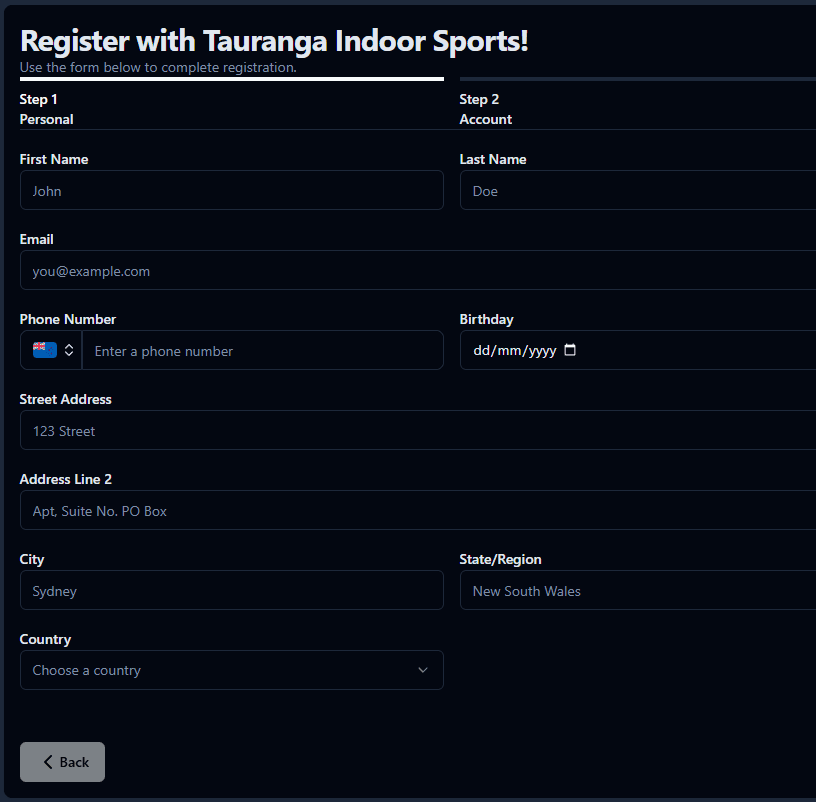Click the Step 1 progress bar
This screenshot has width=816, height=802.
(232, 79)
